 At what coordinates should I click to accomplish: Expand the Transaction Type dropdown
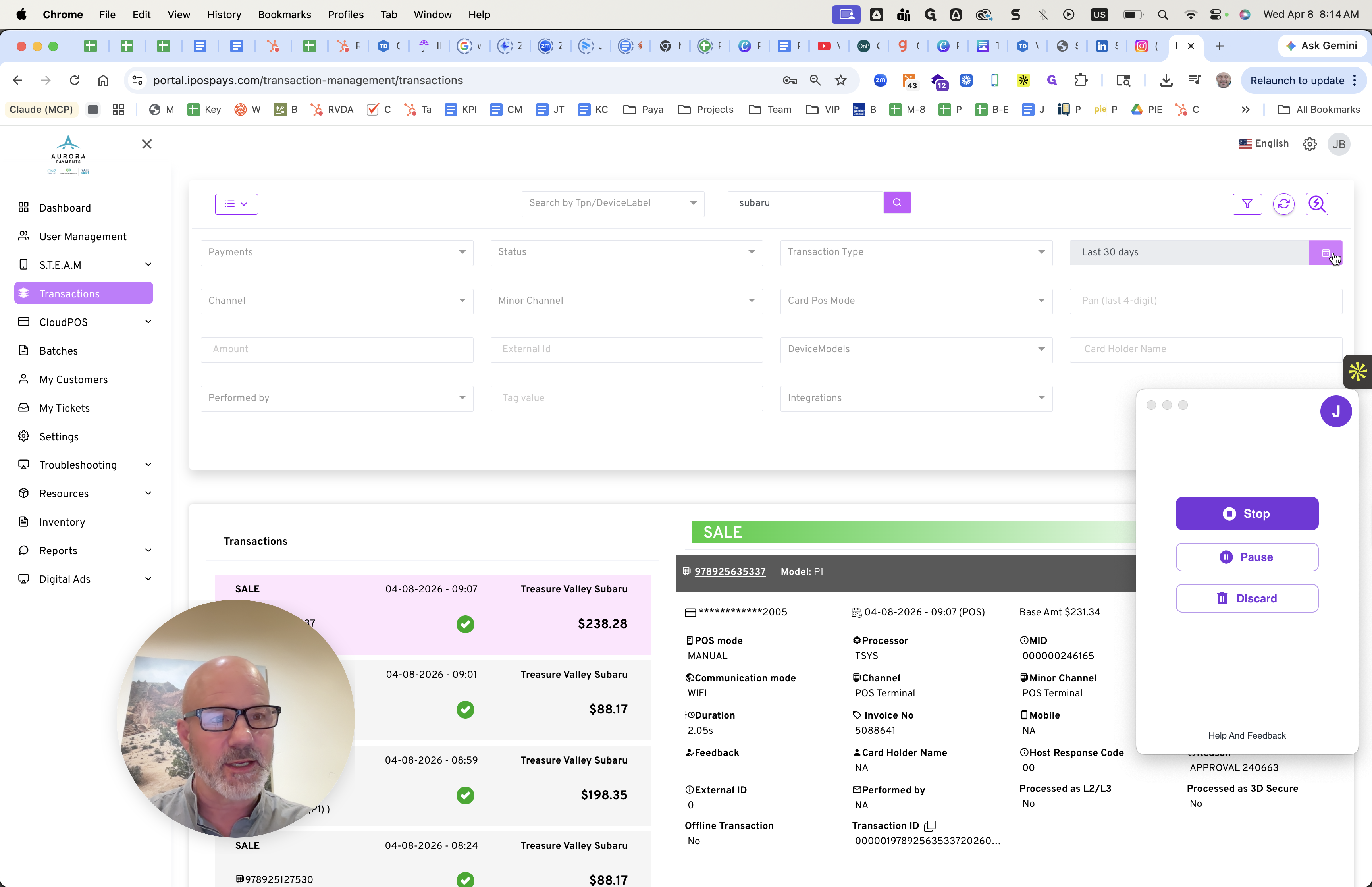point(915,252)
